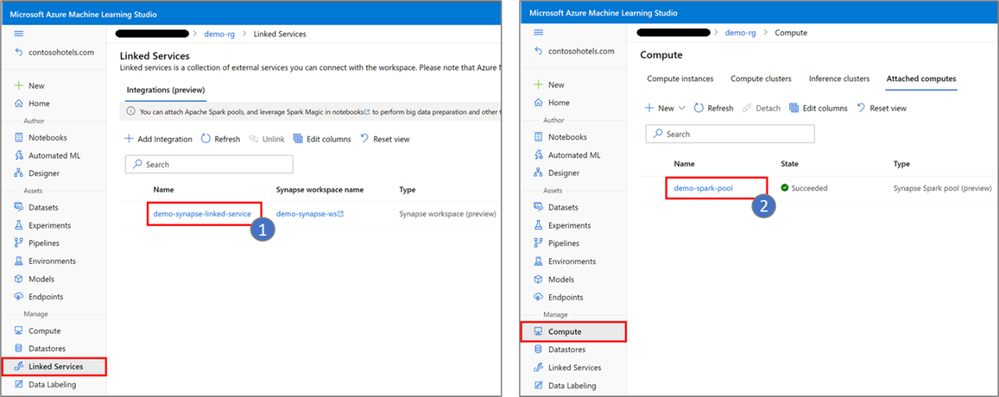Click Datastores icon in right Compute window
This screenshot has height=397, width=999.
coord(538,349)
